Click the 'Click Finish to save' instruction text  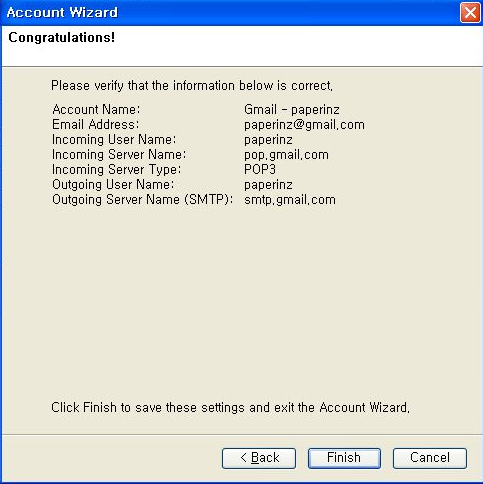230,407
